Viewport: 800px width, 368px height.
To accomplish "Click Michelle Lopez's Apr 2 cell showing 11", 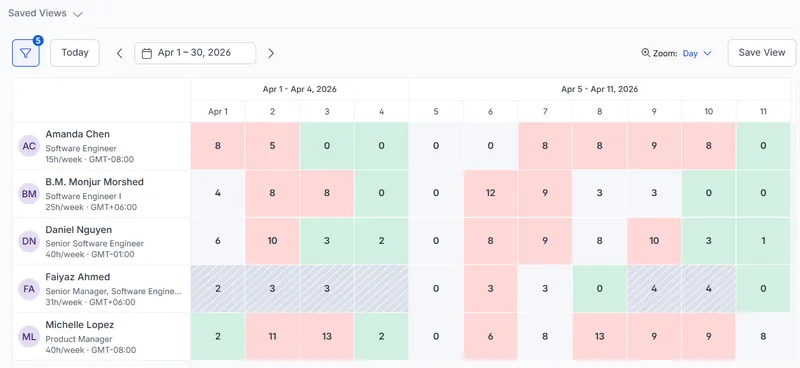I will [272, 336].
